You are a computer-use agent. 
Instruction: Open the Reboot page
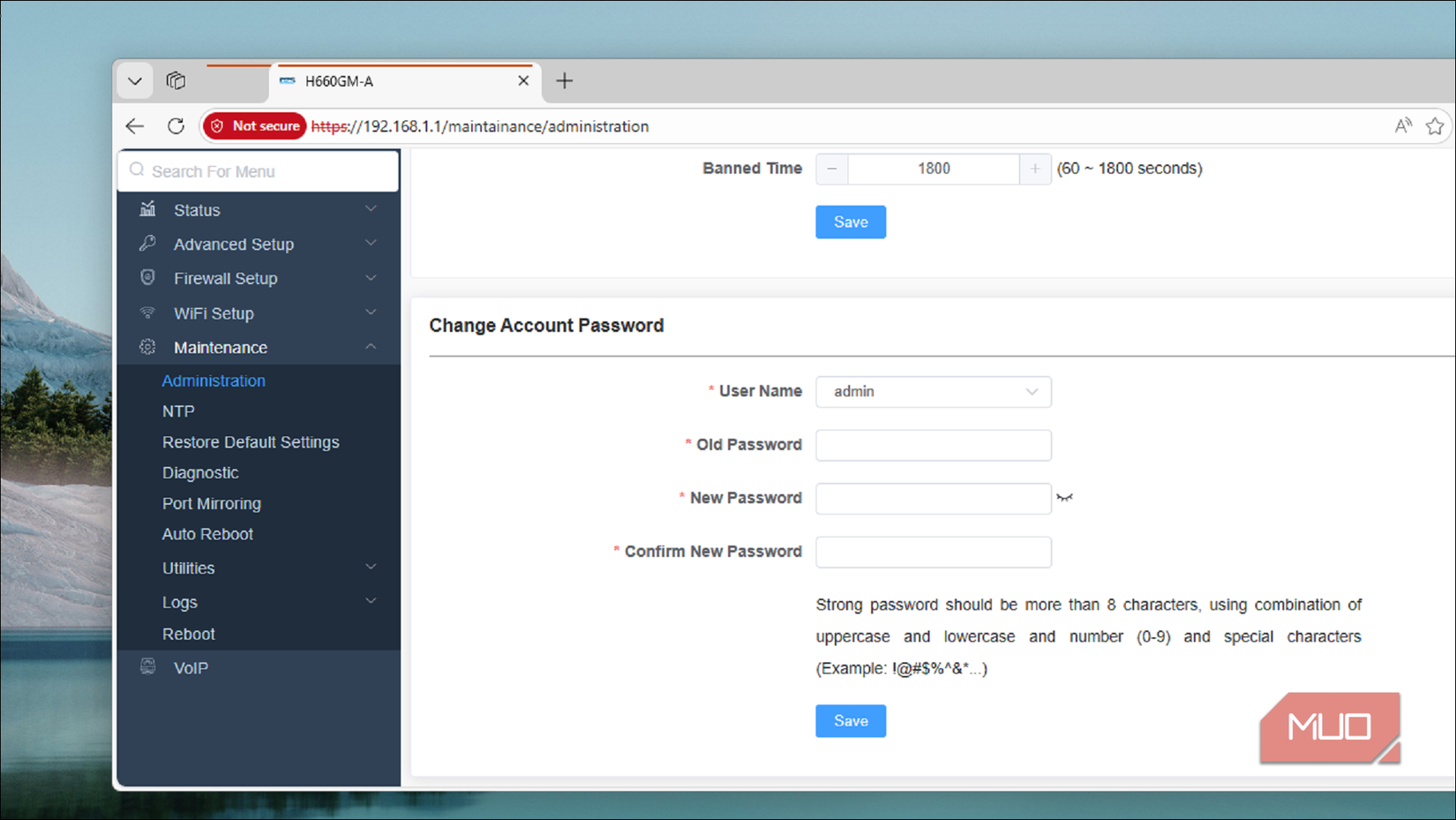coord(189,635)
